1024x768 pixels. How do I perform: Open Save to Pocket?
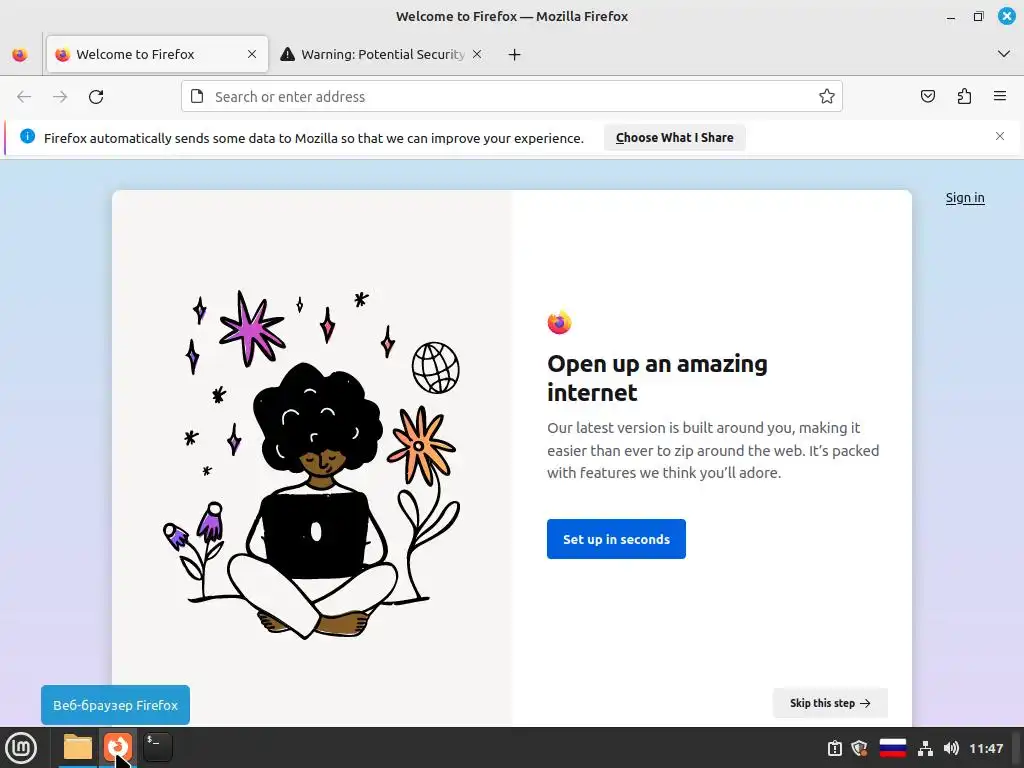928,97
